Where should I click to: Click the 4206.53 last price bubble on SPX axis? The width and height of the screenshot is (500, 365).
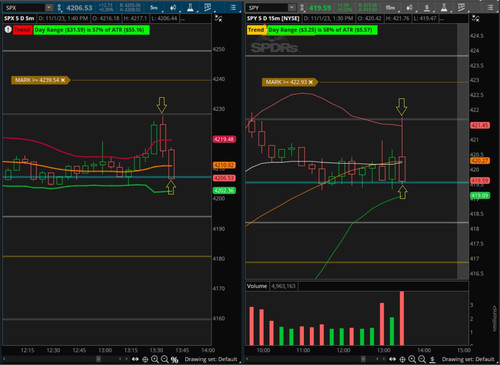224,178
